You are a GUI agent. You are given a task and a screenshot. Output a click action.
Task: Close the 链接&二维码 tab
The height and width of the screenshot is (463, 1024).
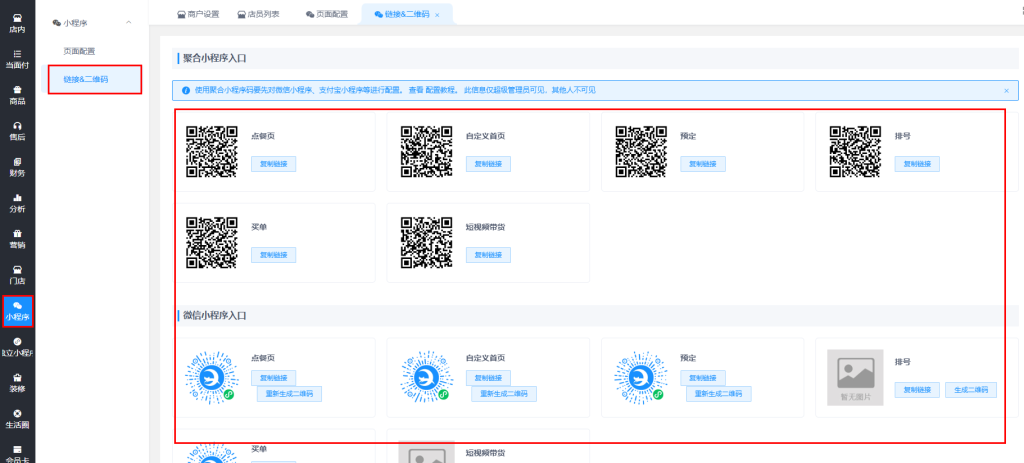click(437, 15)
